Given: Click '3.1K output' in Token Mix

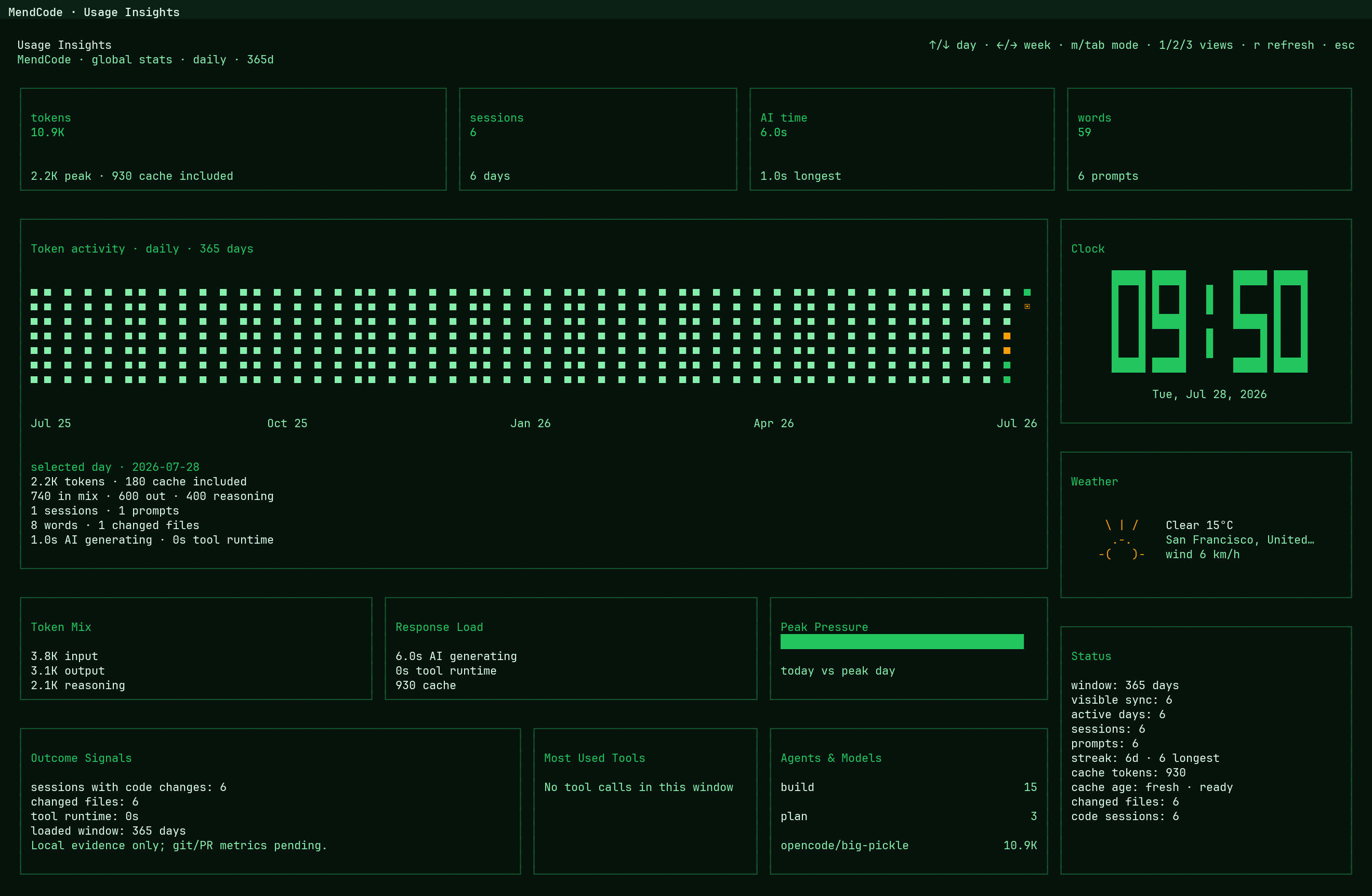Looking at the screenshot, I should coord(68,670).
